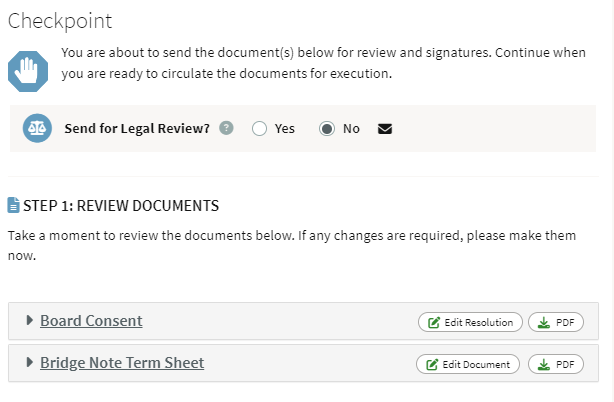The width and height of the screenshot is (614, 402).
Task: Click the pencil icon in Edit Document
Action: [432, 364]
